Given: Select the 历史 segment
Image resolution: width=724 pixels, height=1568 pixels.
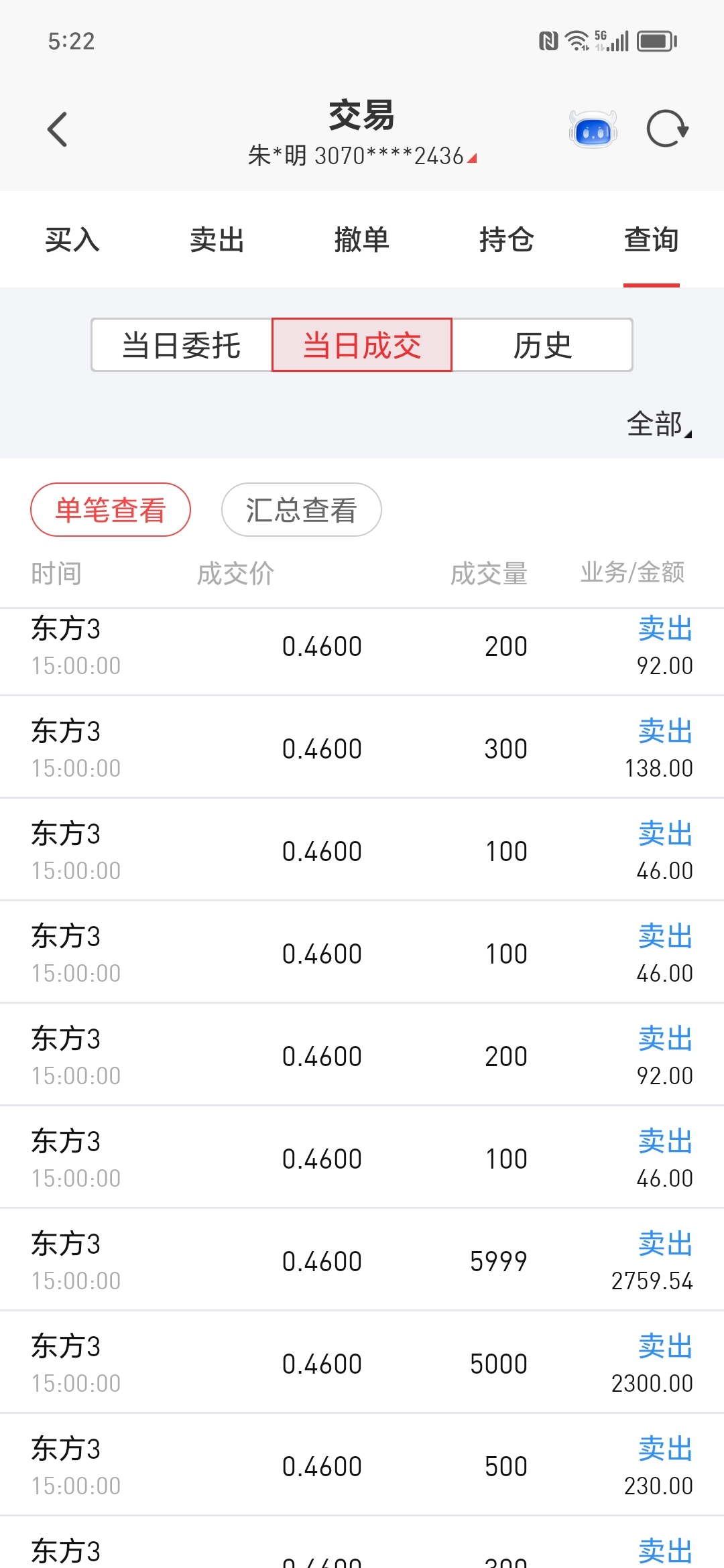Looking at the screenshot, I should (542, 345).
